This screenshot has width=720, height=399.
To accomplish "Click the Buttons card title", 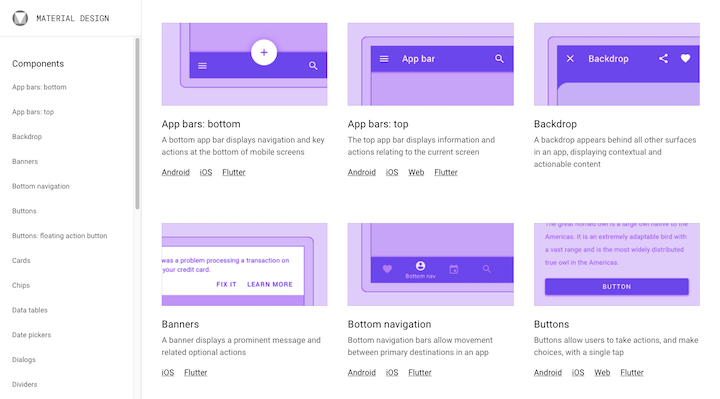I will click(x=551, y=324).
